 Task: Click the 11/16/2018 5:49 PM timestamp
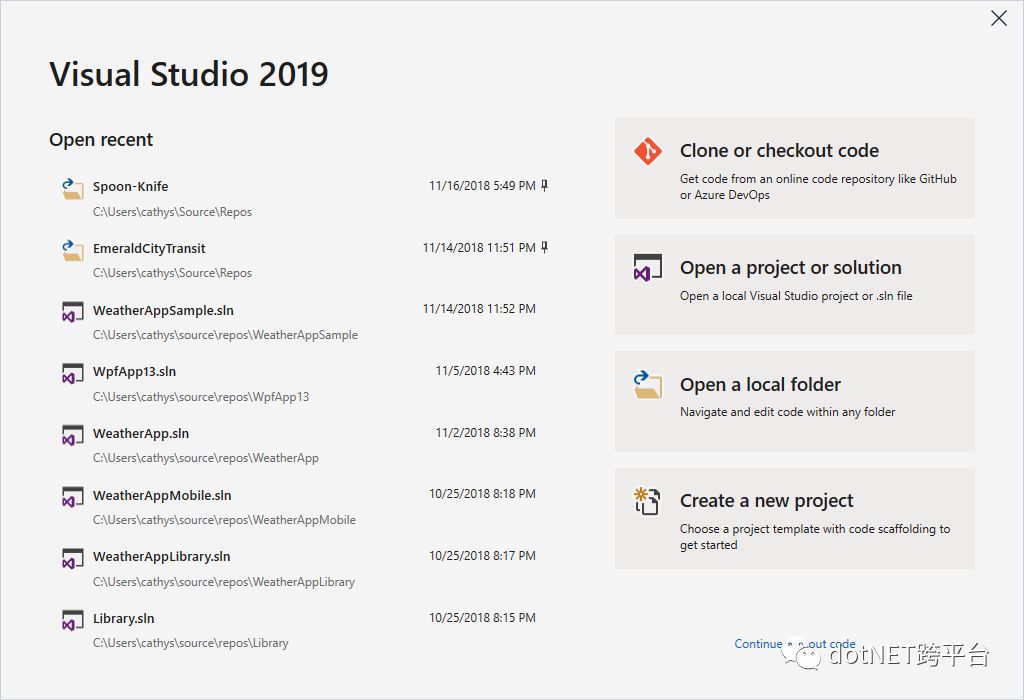tap(482, 186)
